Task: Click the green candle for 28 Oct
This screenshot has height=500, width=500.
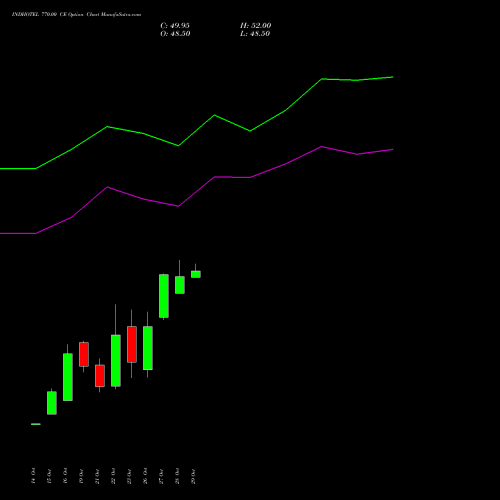Action: [x=180, y=285]
